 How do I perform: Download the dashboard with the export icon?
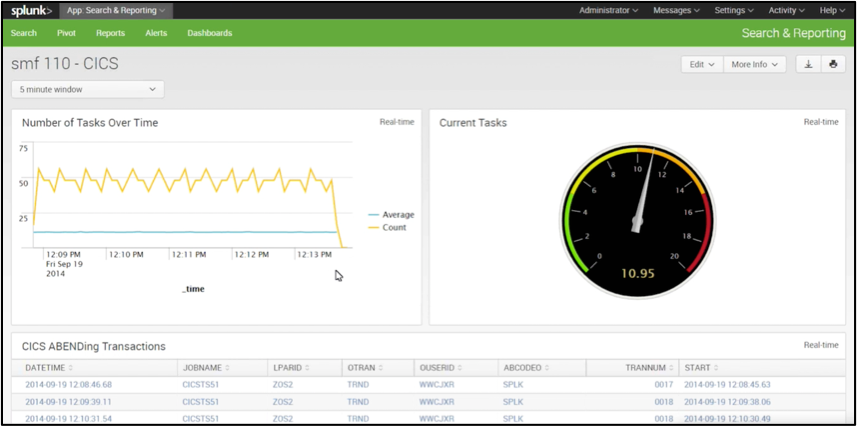point(808,65)
